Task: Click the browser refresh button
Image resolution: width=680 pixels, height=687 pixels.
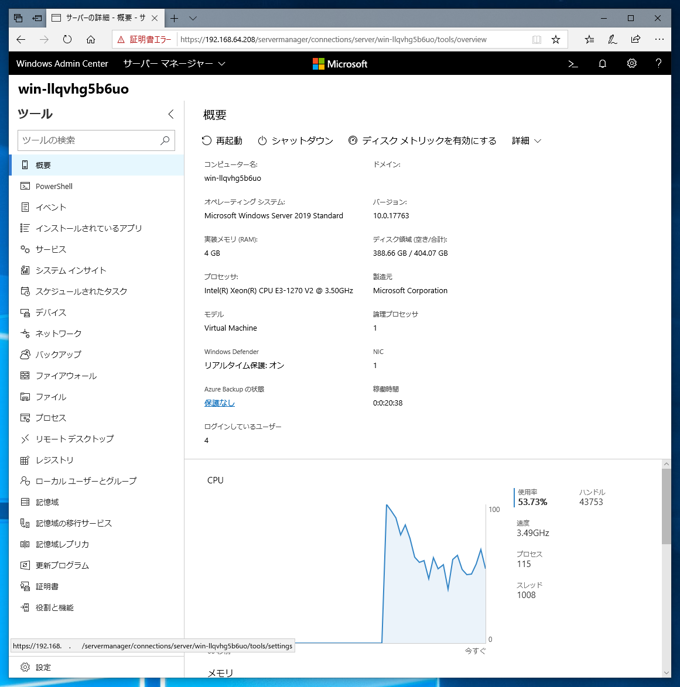Action: click(67, 39)
